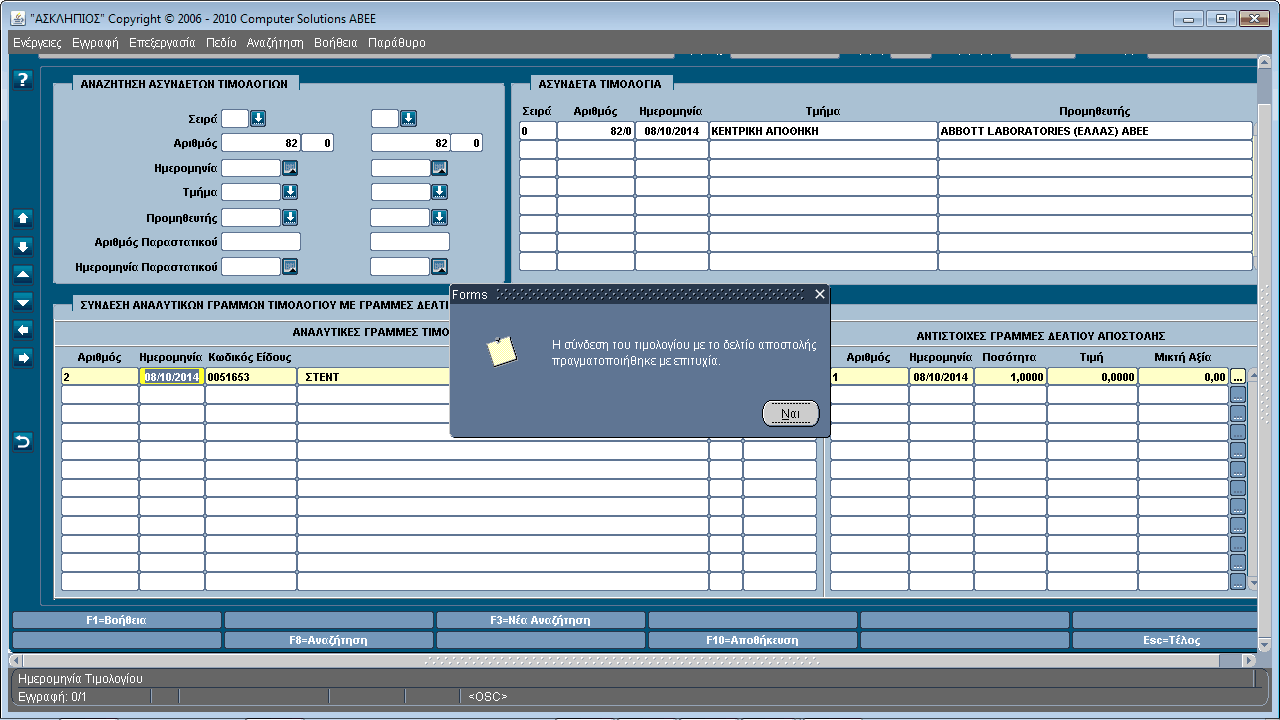1280x720 pixels.
Task: Click the return/undo arrow sidebar icon
Action: (23, 441)
